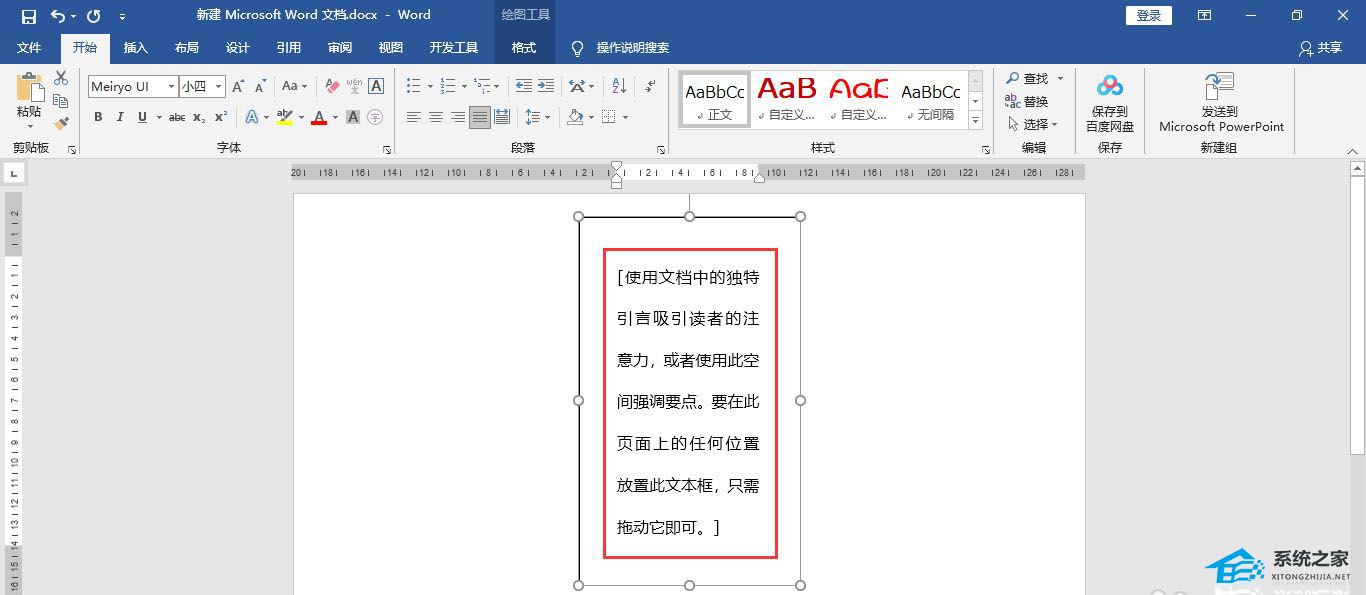Increase font size with grow font icon
The width and height of the screenshot is (1366, 595).
tap(238, 87)
